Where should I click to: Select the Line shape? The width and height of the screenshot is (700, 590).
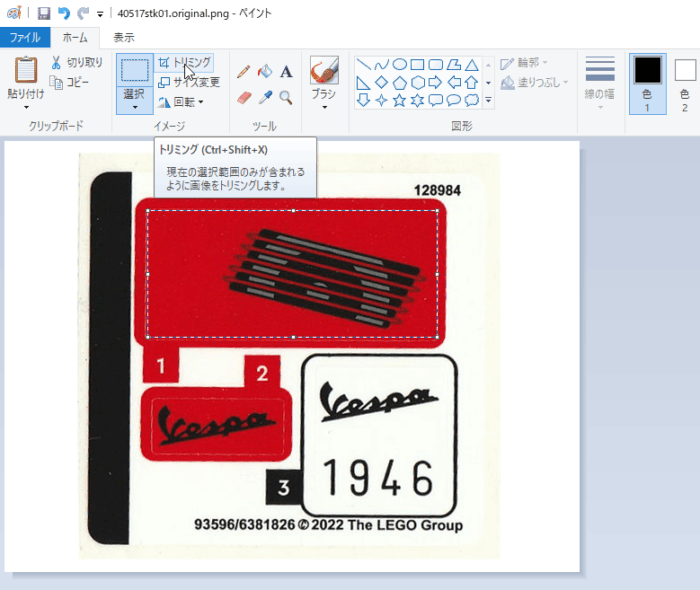[364, 65]
